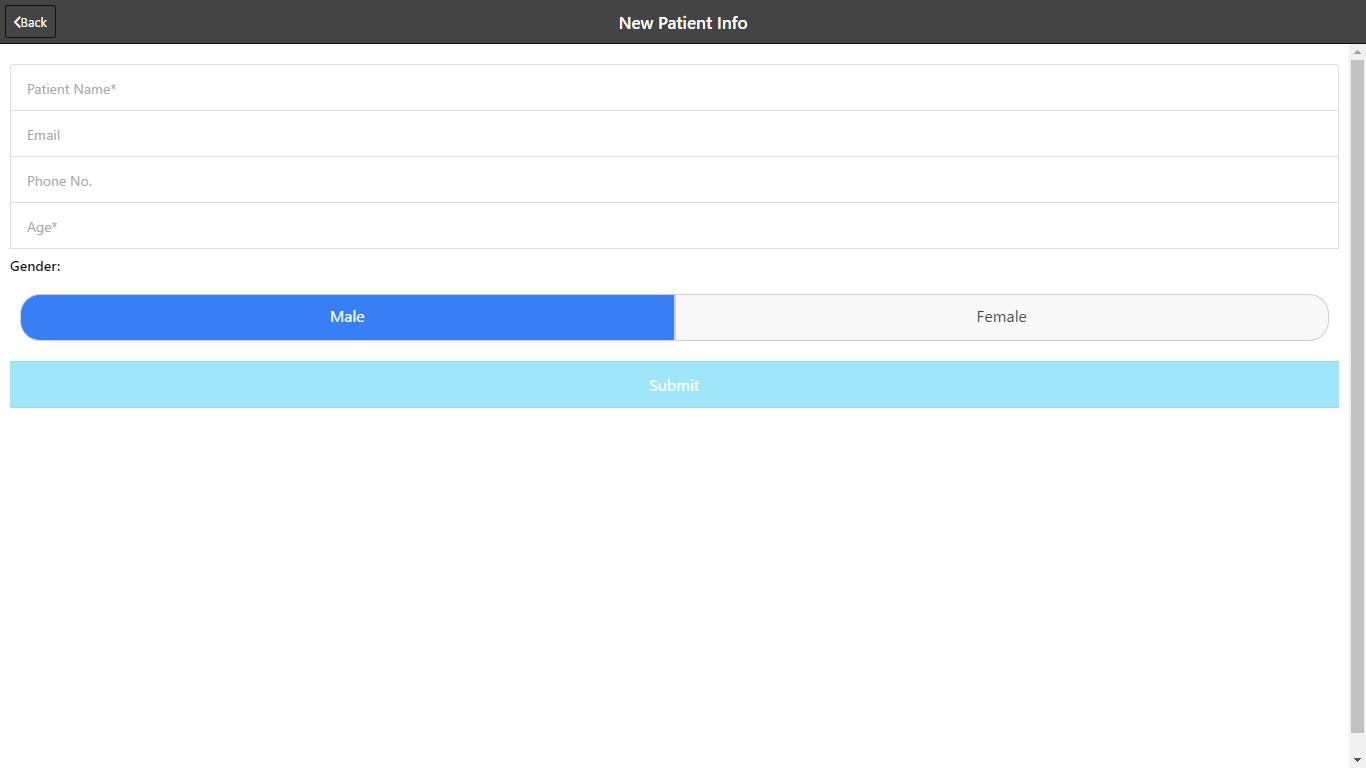Click the Back chevron arrow icon

pos(16,22)
